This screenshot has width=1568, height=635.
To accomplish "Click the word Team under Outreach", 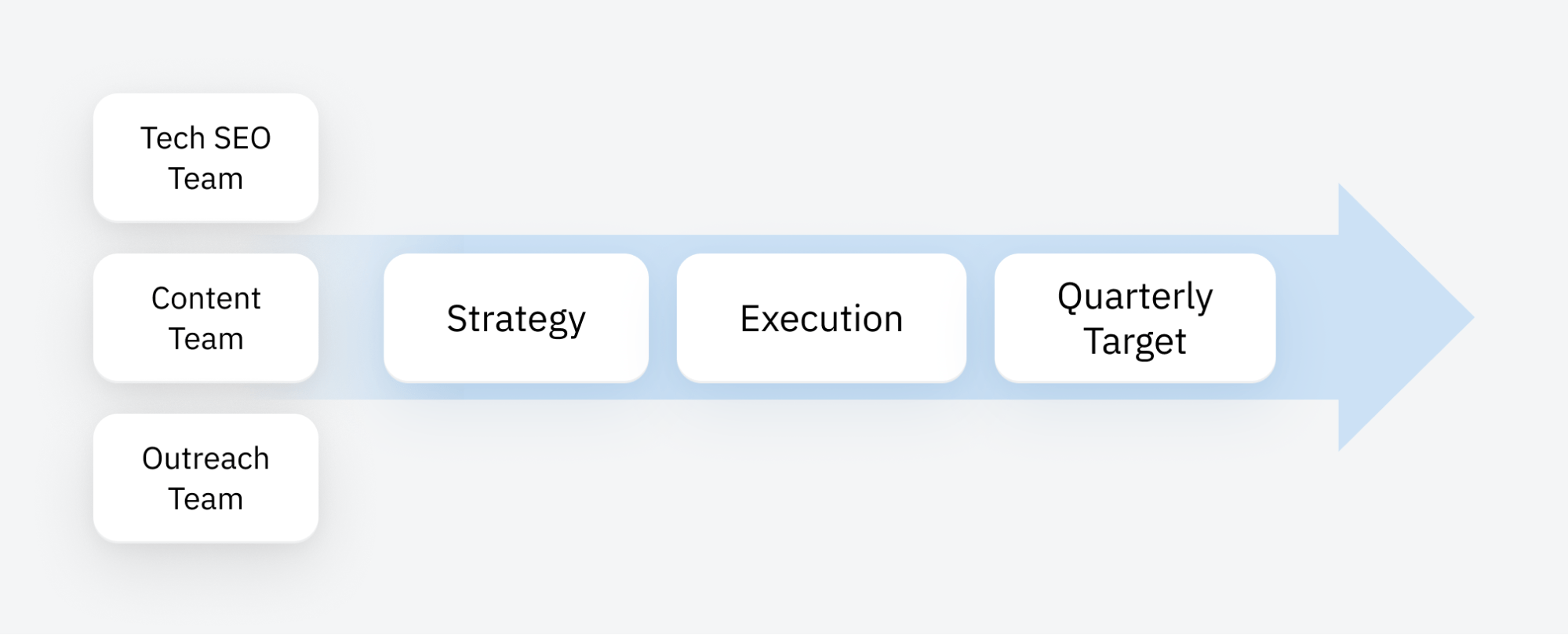I will point(206,499).
